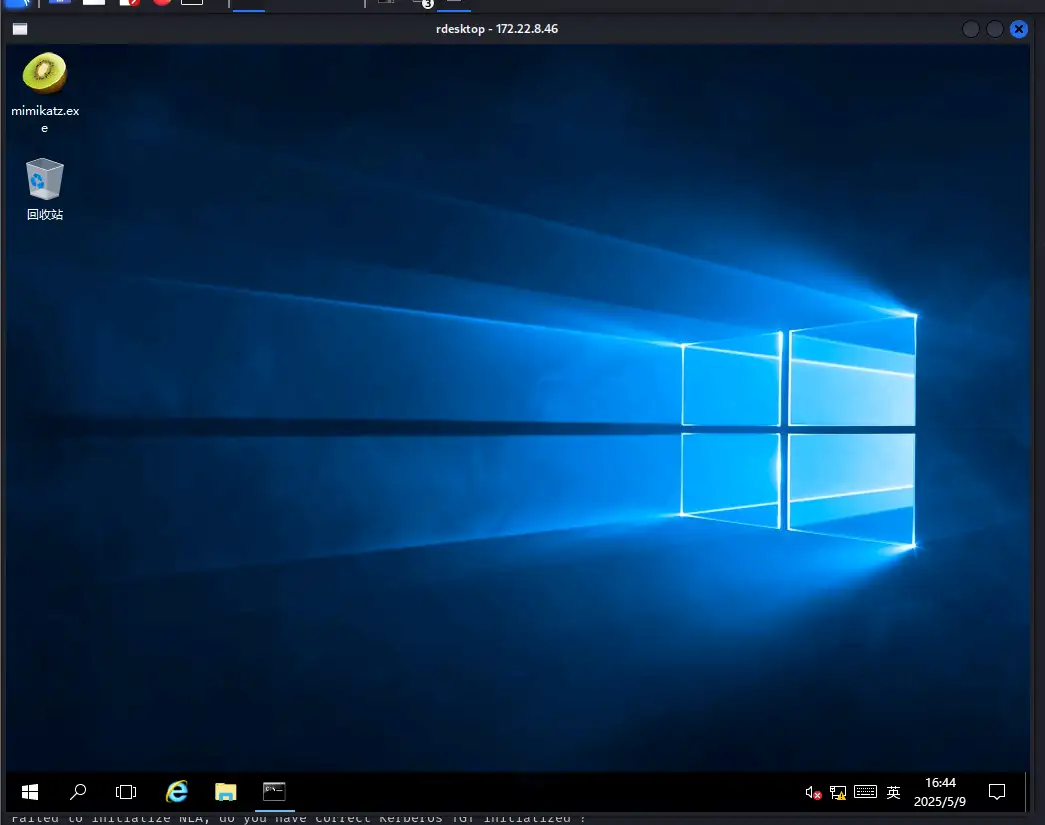
Task: Open the Action Center notification icon
Action: click(997, 792)
